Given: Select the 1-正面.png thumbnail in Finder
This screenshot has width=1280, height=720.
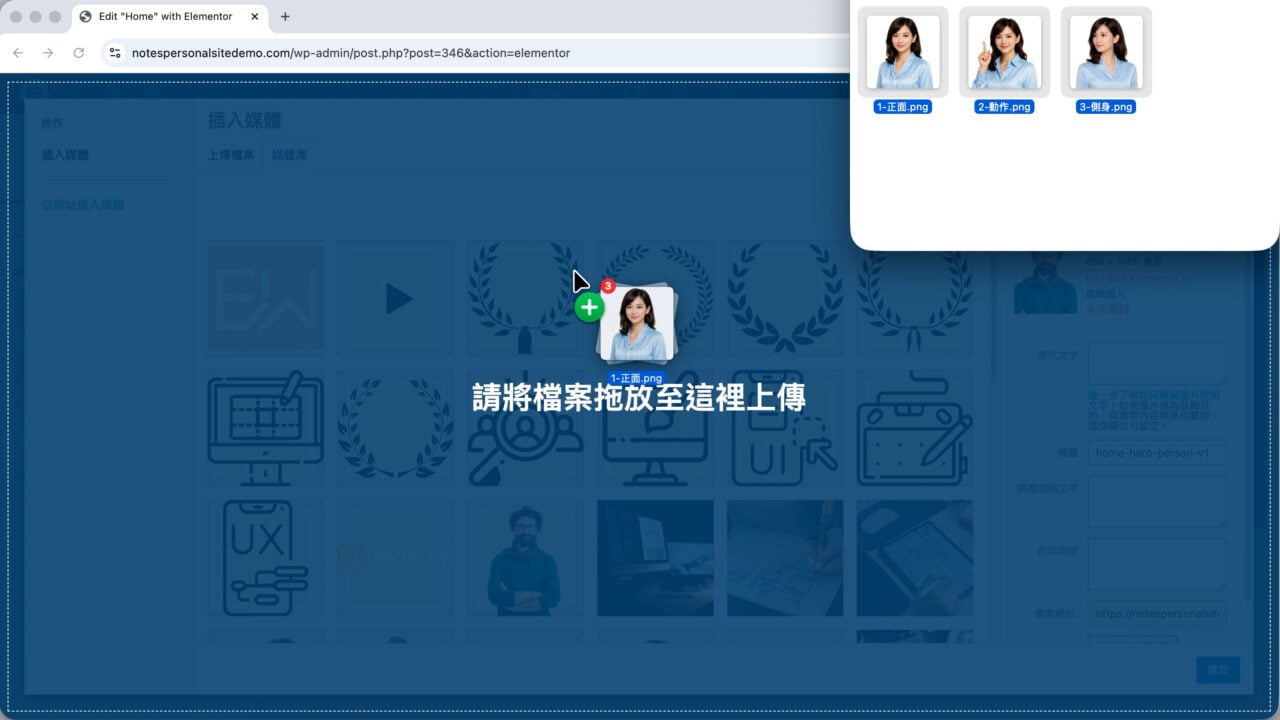Looking at the screenshot, I should click(903, 52).
